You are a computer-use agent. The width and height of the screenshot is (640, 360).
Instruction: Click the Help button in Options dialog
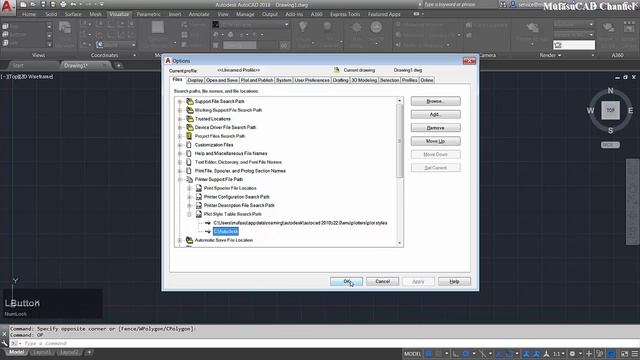454,282
